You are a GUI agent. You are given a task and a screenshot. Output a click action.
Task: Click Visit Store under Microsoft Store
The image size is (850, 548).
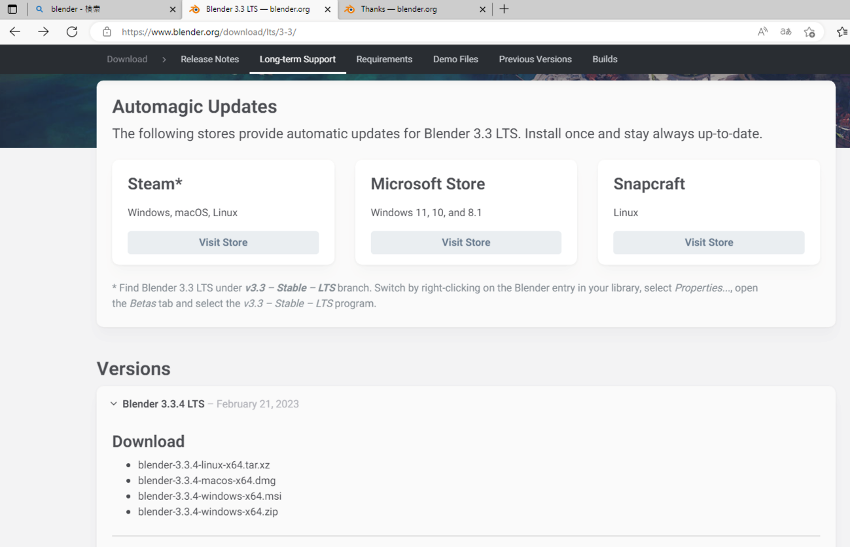(466, 242)
